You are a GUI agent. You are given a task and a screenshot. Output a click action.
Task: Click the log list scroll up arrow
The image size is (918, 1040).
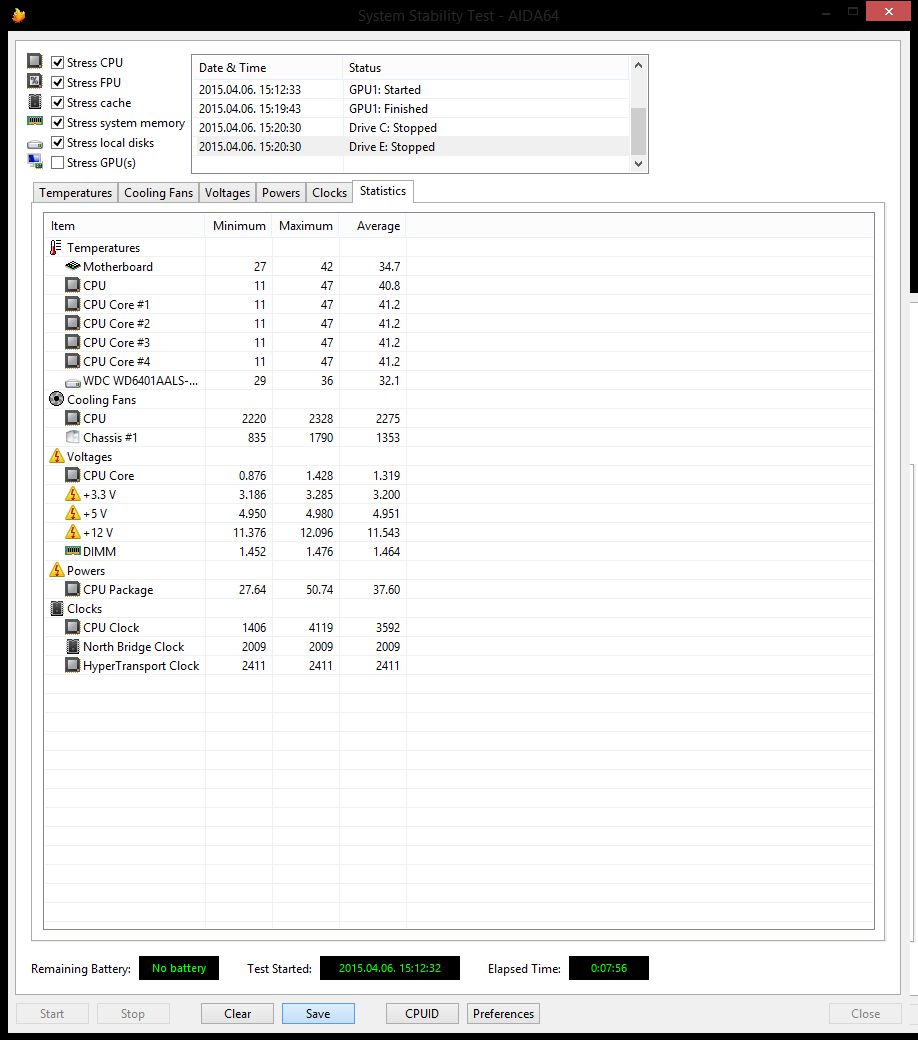point(638,65)
